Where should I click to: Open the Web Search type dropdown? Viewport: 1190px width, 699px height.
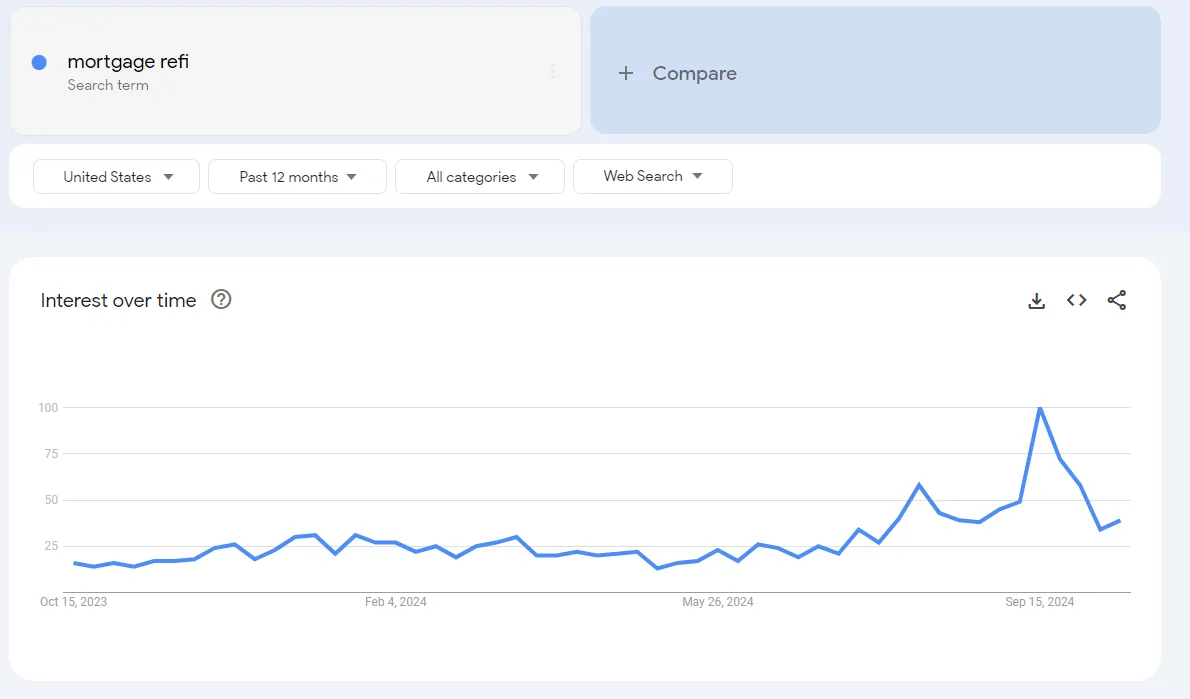tap(652, 176)
